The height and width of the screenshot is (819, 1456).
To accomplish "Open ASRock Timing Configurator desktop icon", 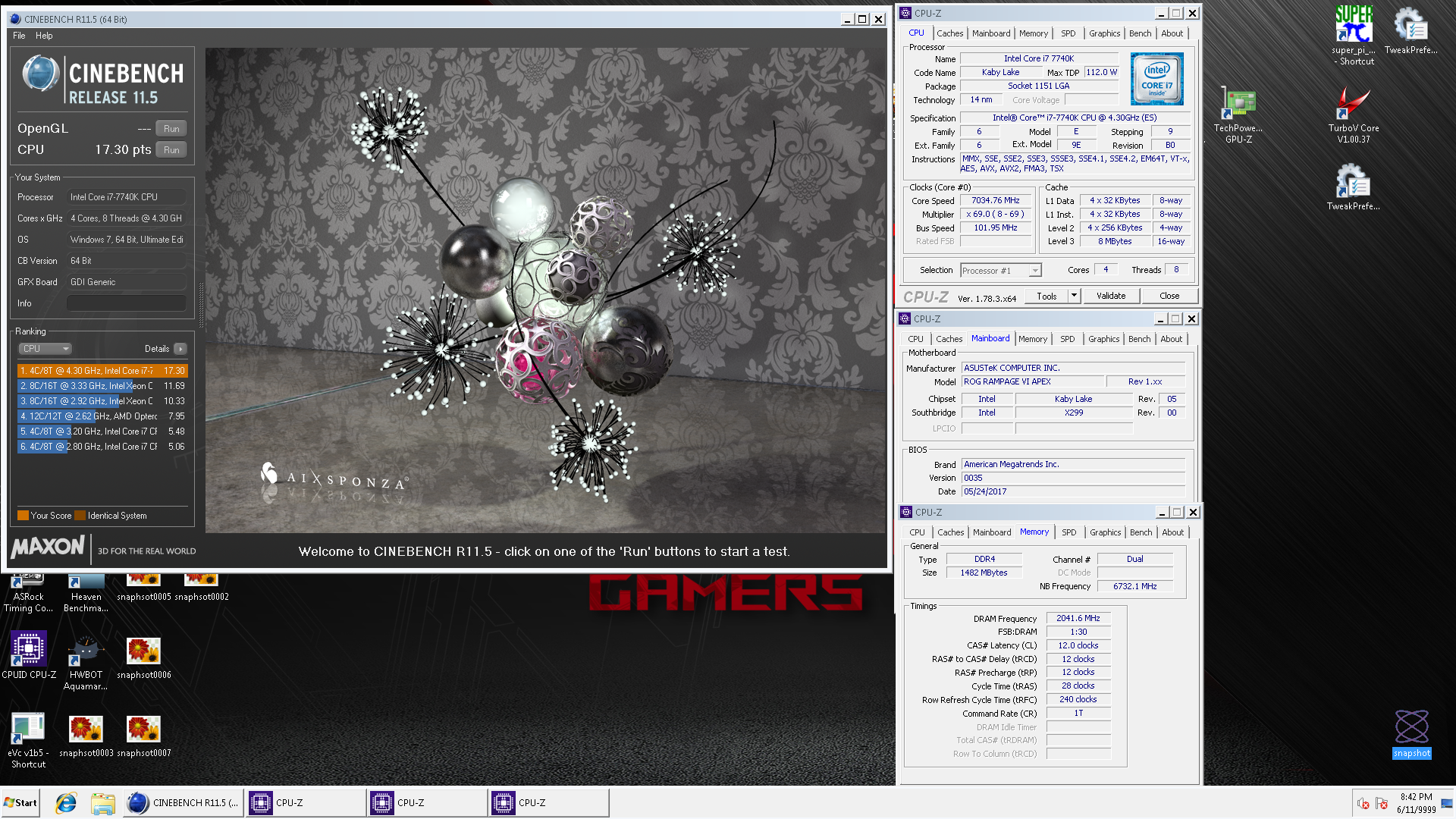I will (28, 593).
